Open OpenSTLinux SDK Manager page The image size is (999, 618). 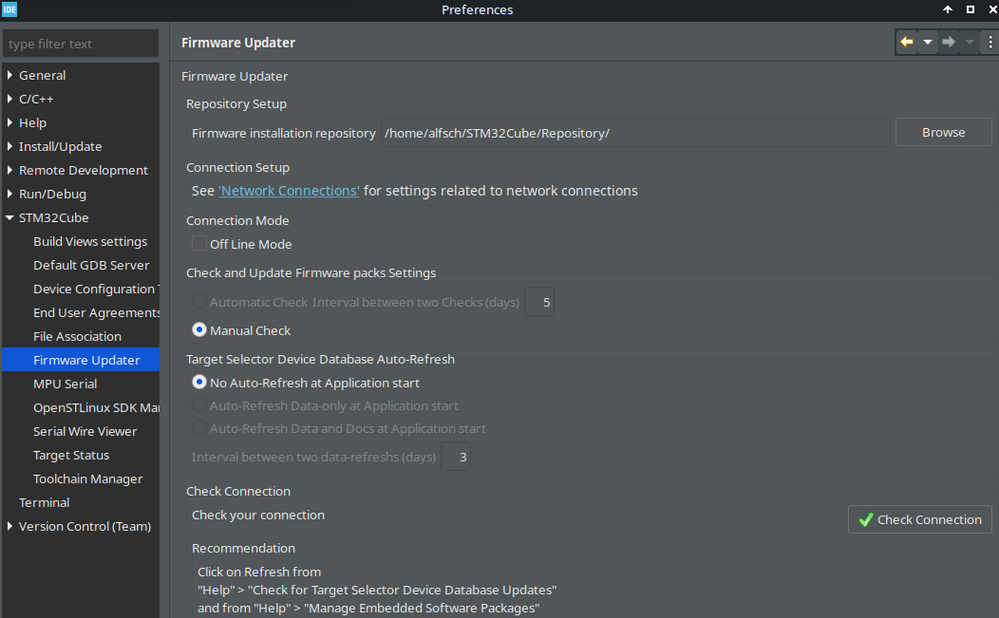coord(96,408)
